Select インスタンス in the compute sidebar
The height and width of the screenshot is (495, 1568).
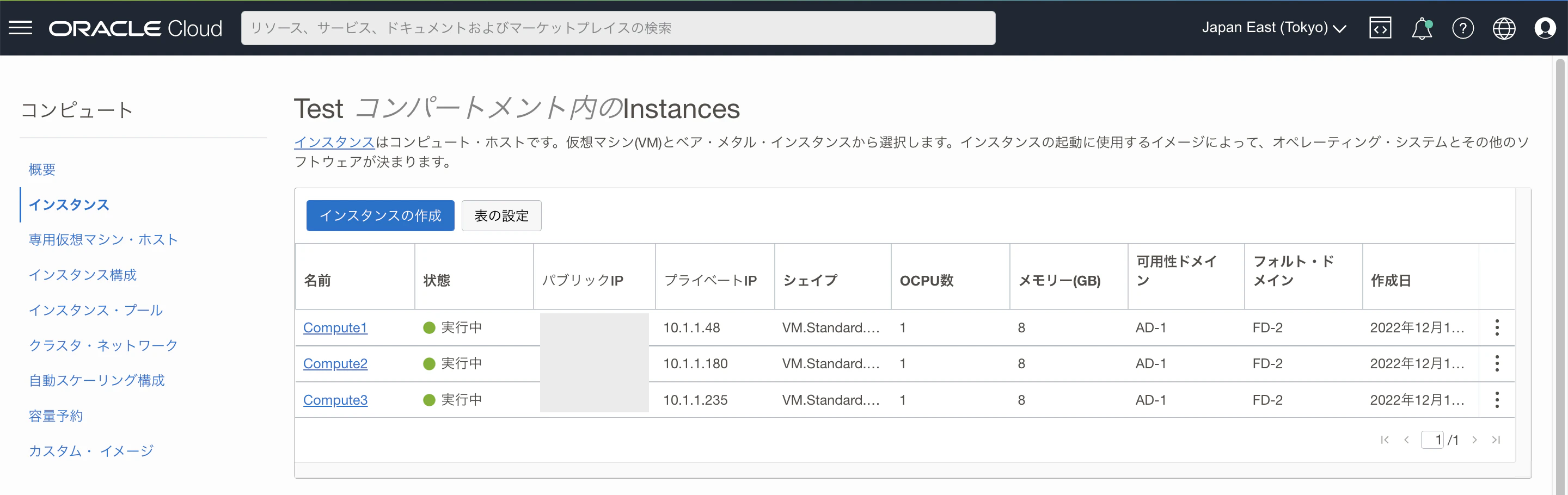(69, 205)
